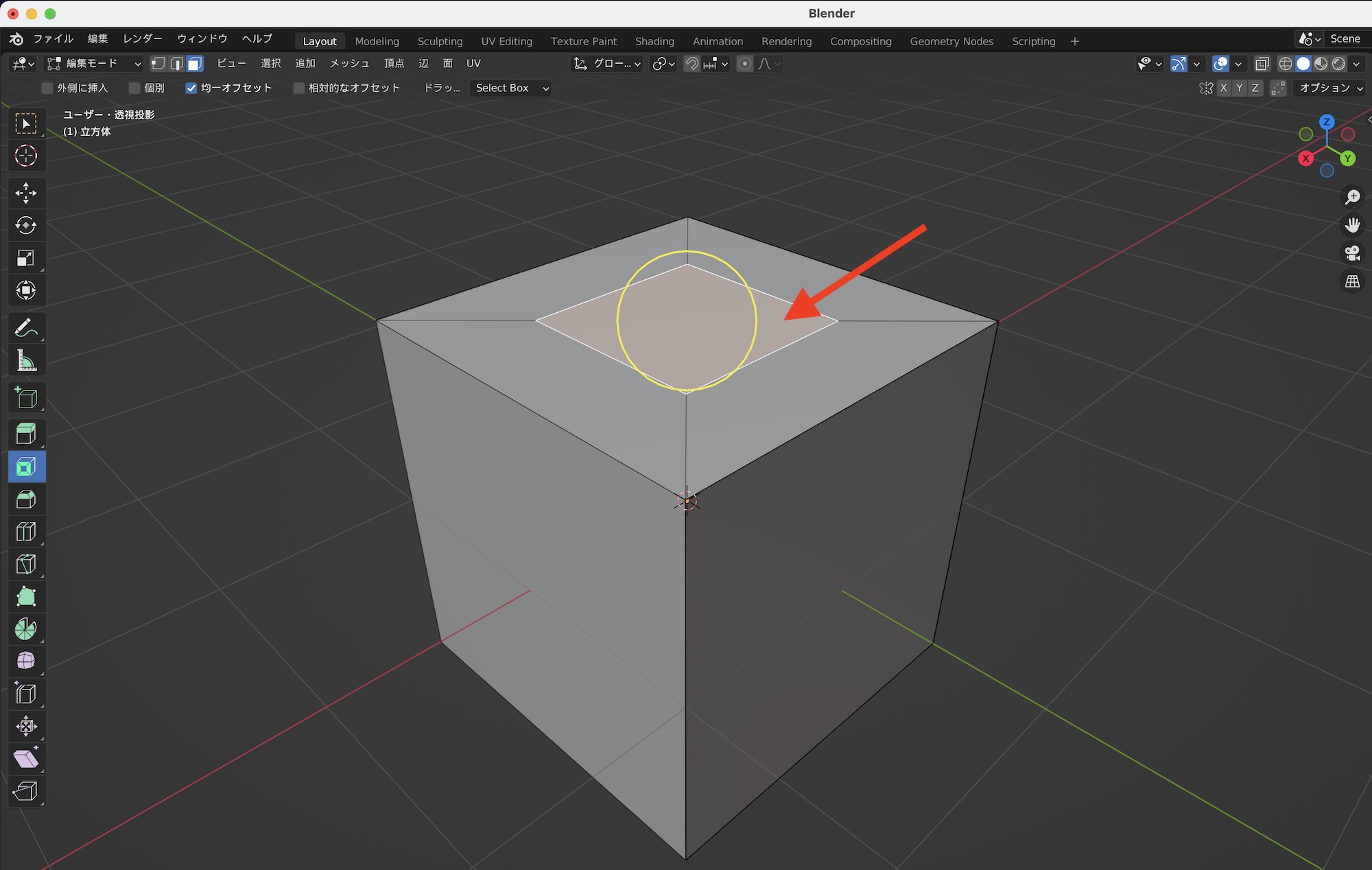Open the 編集モード mode dropdown
1372x870 pixels.
pos(93,64)
